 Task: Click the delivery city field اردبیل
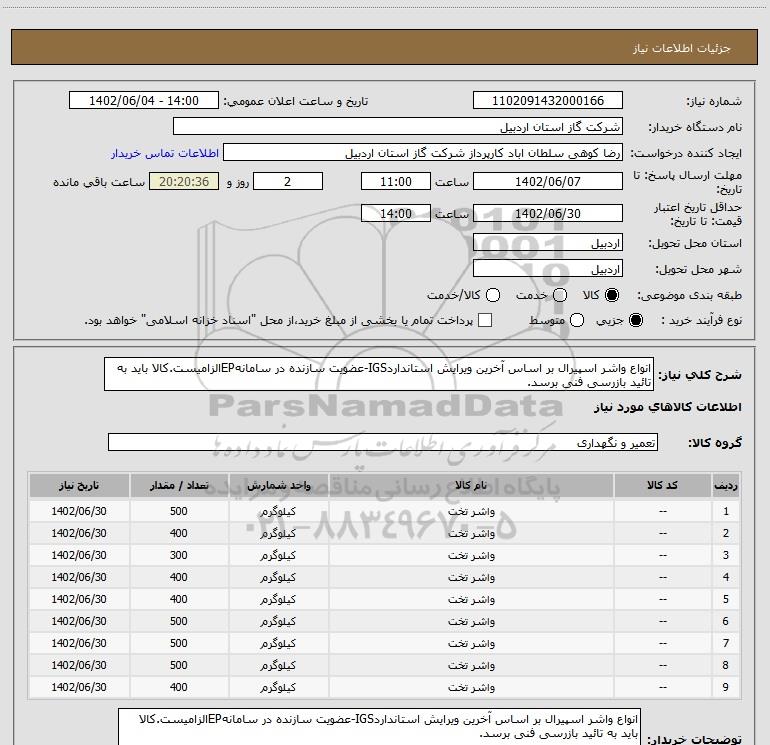tap(548, 269)
